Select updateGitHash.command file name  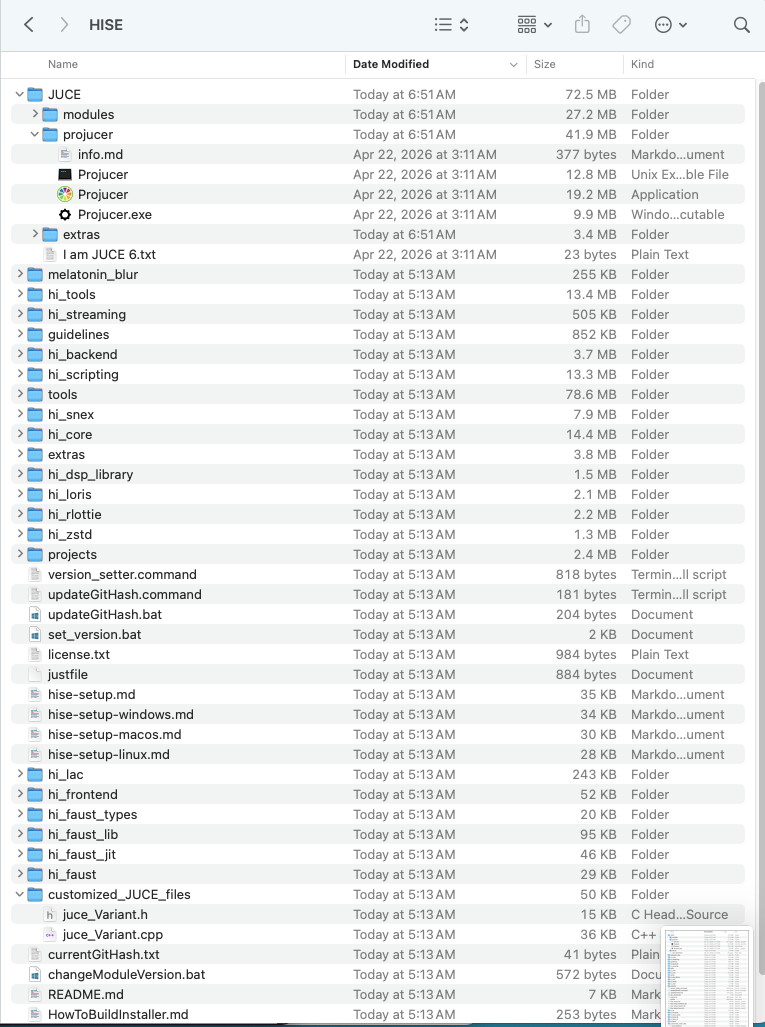coord(124,594)
